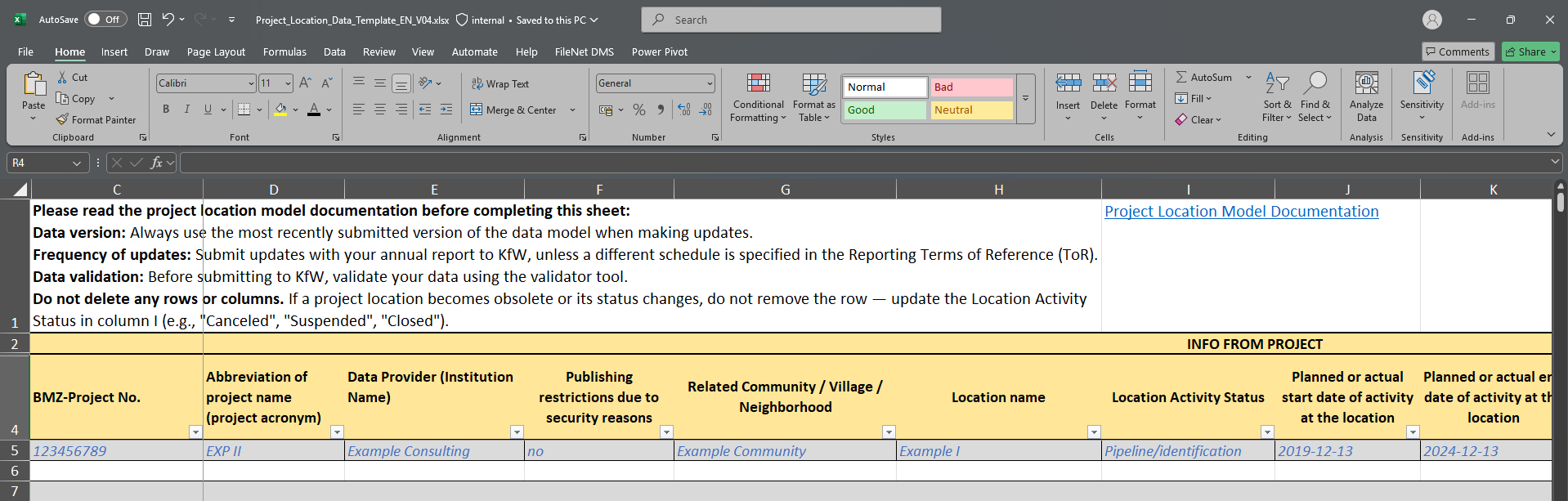The width and height of the screenshot is (1568, 501).
Task: Open the File tab
Action: click(26, 51)
